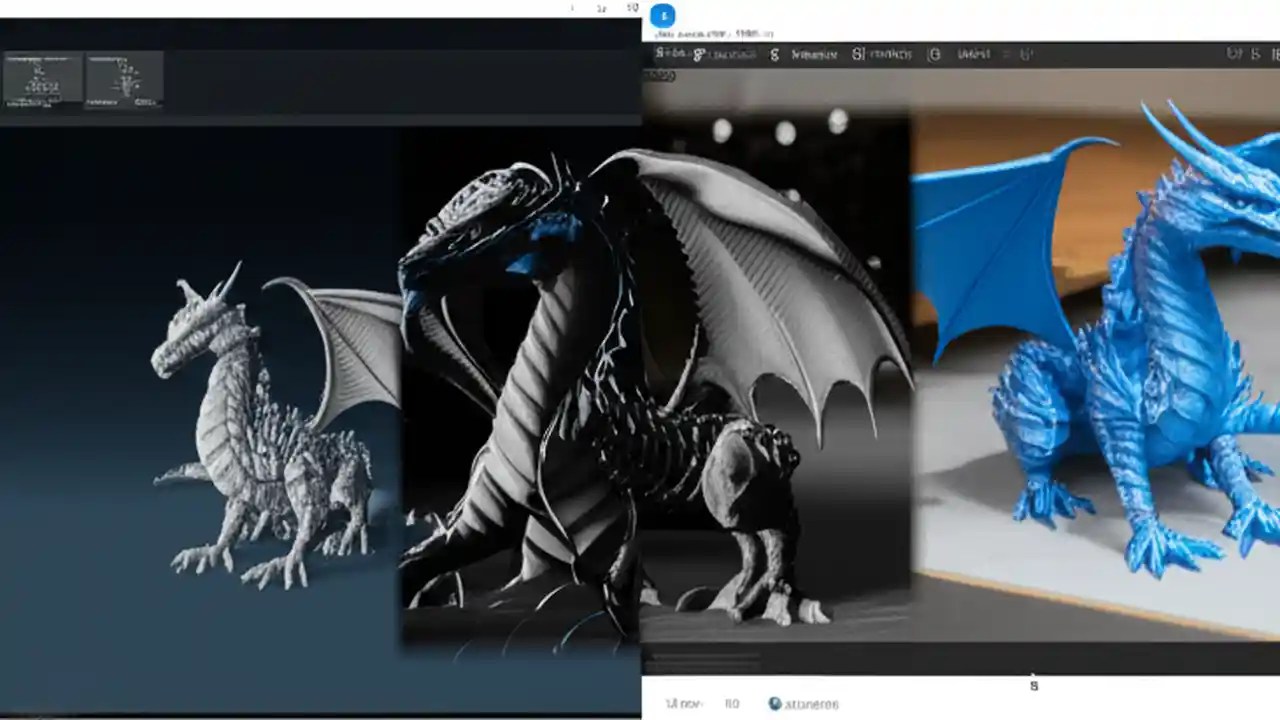Click the atuneros username link at the bottom
Screen dimensions: 1280x720
coord(810,703)
